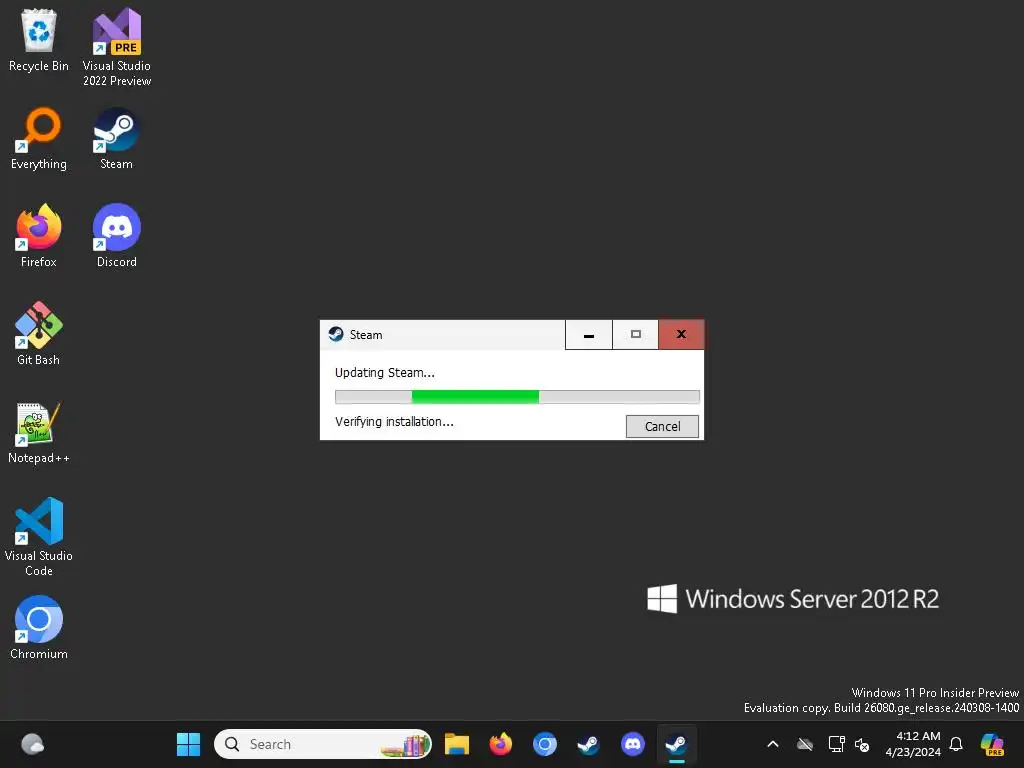
Task: Select the Steam desktop shortcut
Action: [x=116, y=138]
